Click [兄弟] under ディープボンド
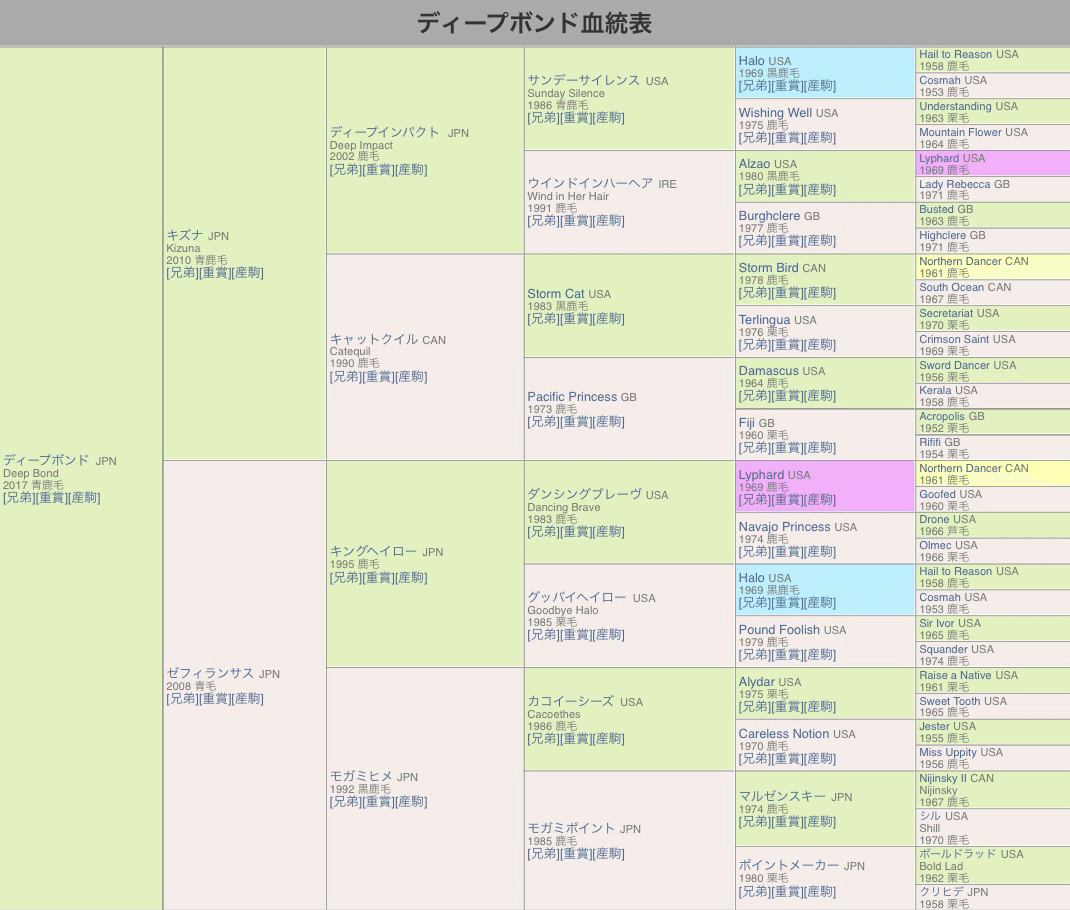This screenshot has width=1070, height=910. pyautogui.click(x=19, y=498)
